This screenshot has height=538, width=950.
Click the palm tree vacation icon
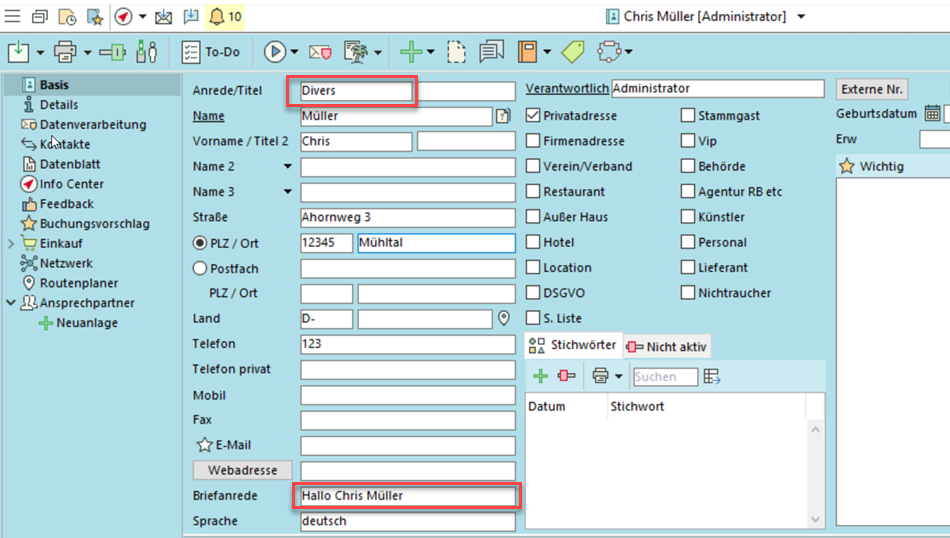pos(354,51)
